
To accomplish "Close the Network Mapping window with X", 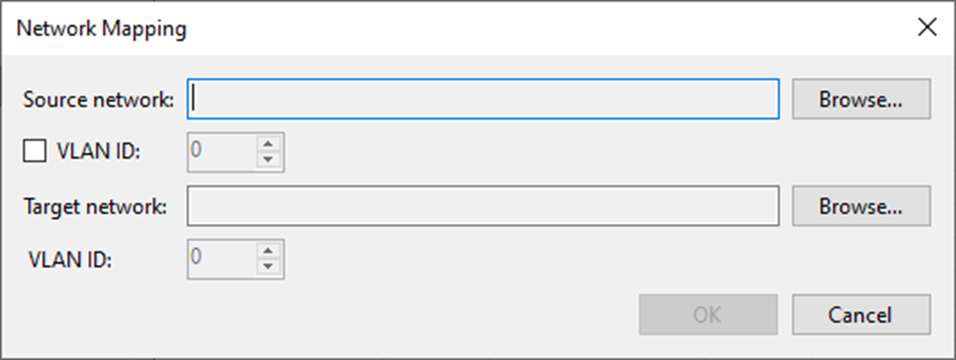I will pyautogui.click(x=927, y=27).
